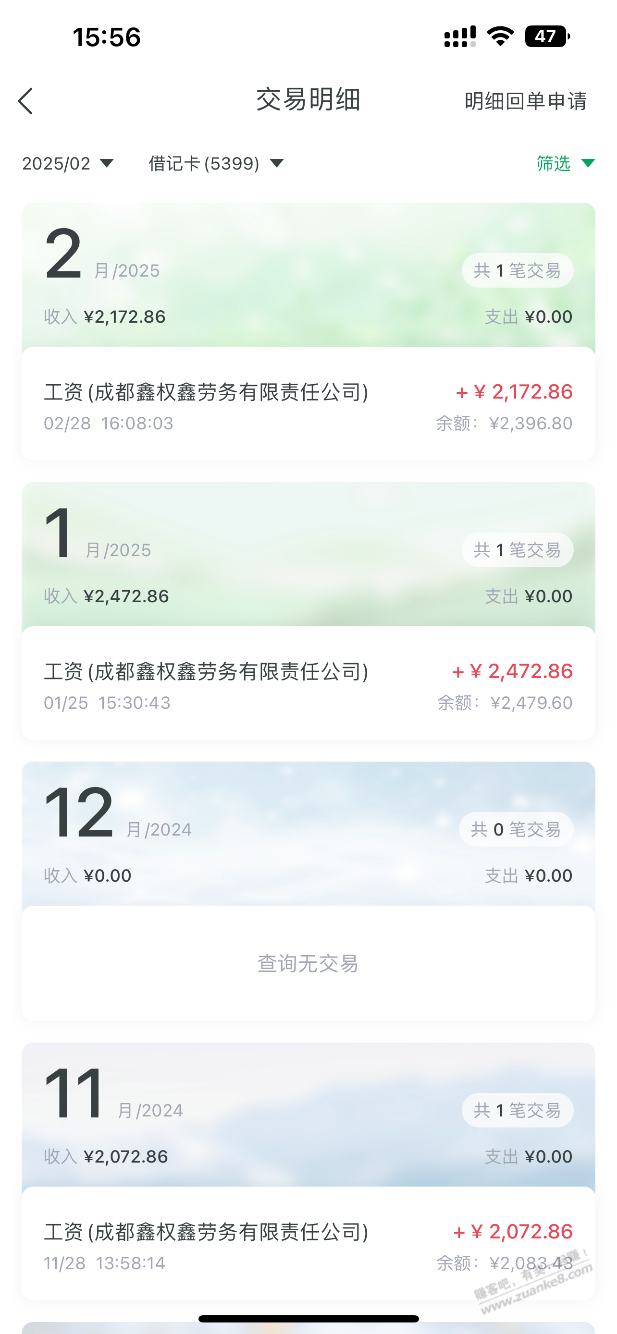
Task: Open the 11/28 salary transaction entry
Action: click(308, 1244)
